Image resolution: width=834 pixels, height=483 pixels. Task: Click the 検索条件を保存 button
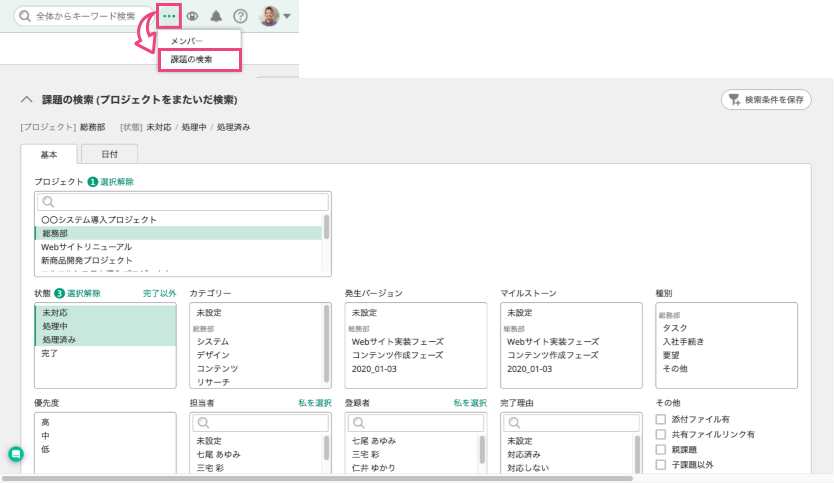pos(766,99)
